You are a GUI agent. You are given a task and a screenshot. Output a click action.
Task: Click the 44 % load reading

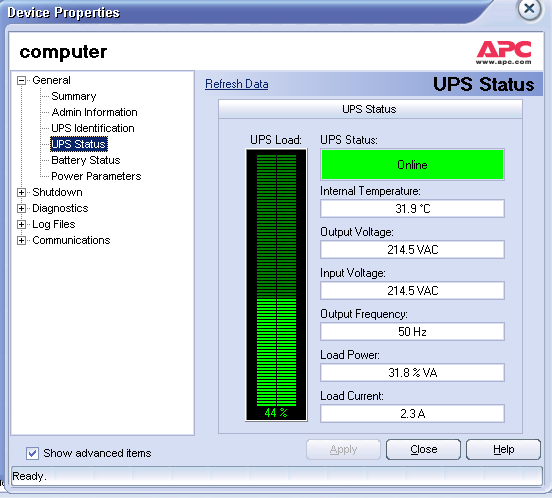coord(276,412)
